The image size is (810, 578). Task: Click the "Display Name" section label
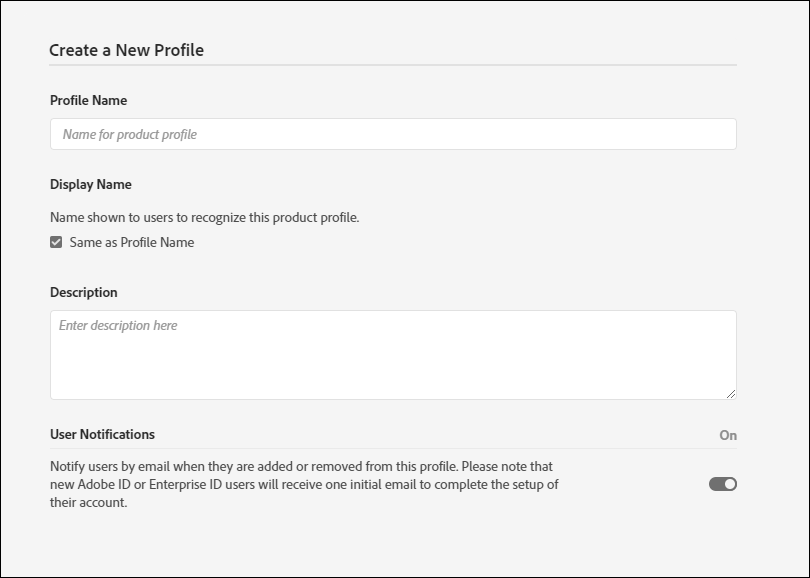90,184
